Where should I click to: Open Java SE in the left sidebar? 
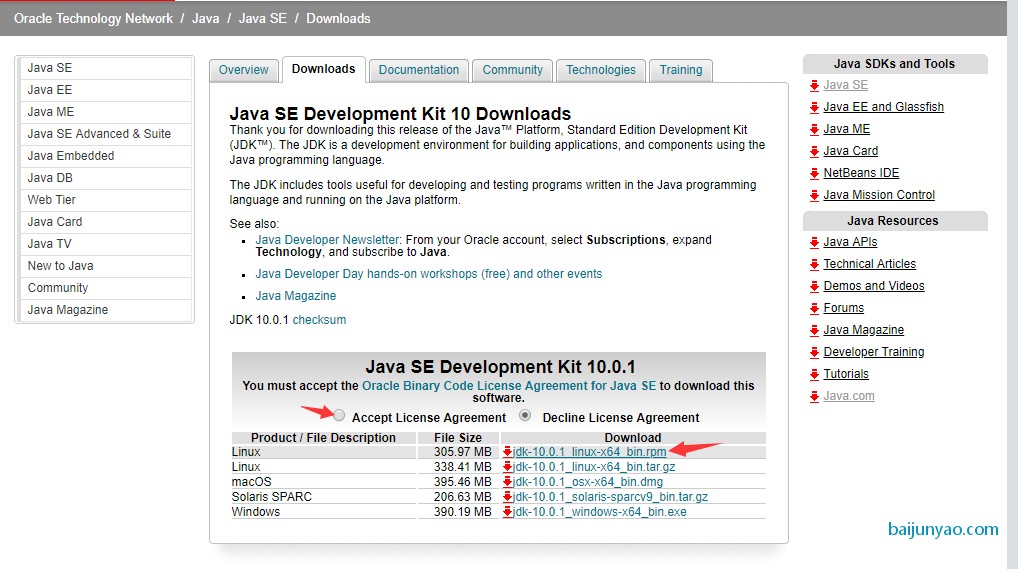pos(105,68)
